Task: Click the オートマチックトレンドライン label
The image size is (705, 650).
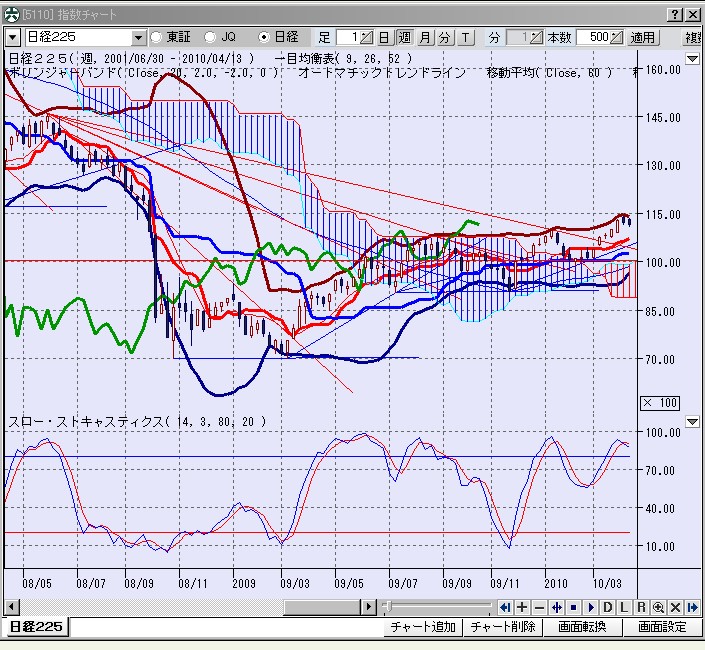Action: (x=382, y=73)
